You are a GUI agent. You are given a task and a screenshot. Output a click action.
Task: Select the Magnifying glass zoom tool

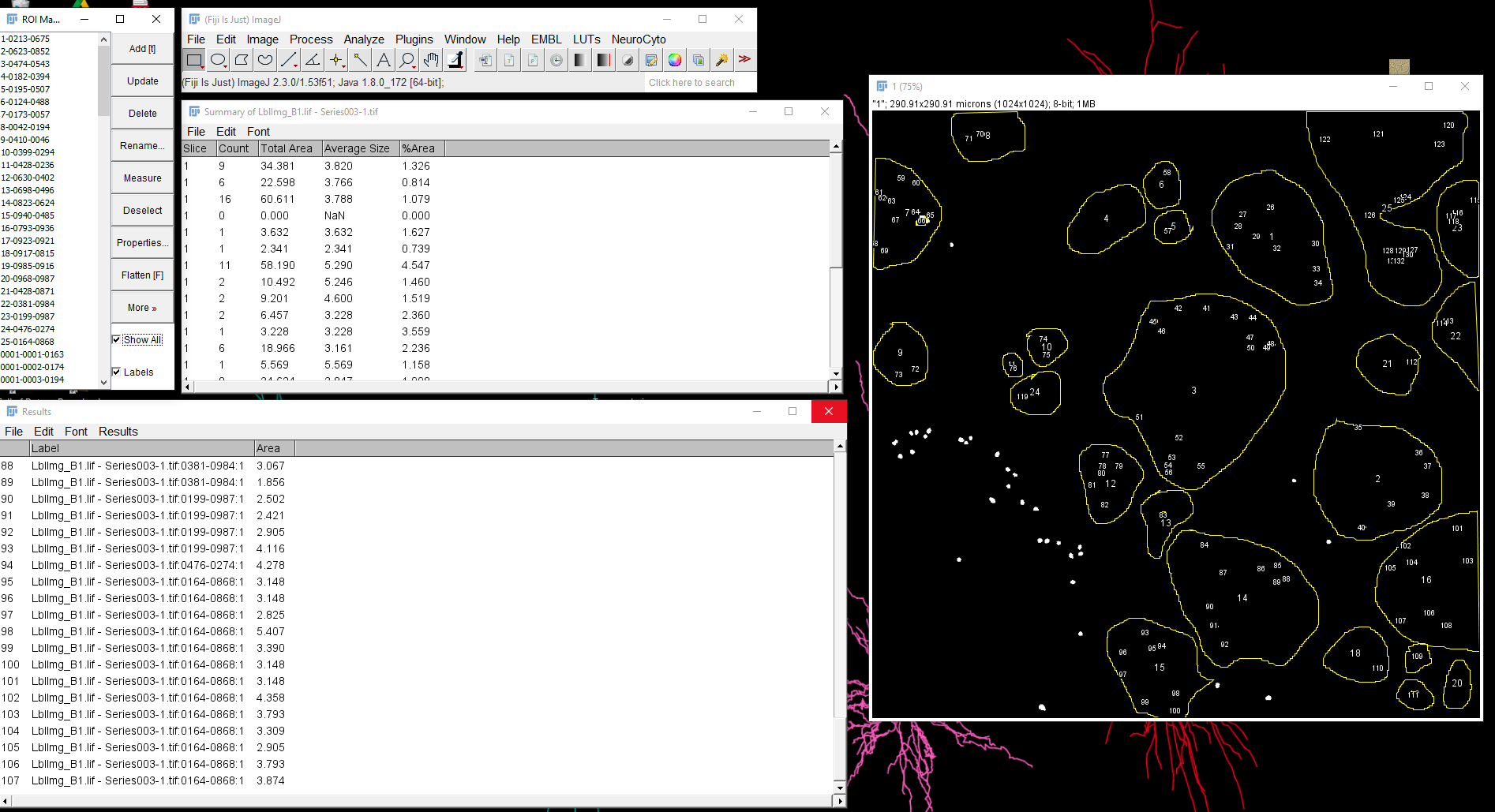tap(406, 59)
